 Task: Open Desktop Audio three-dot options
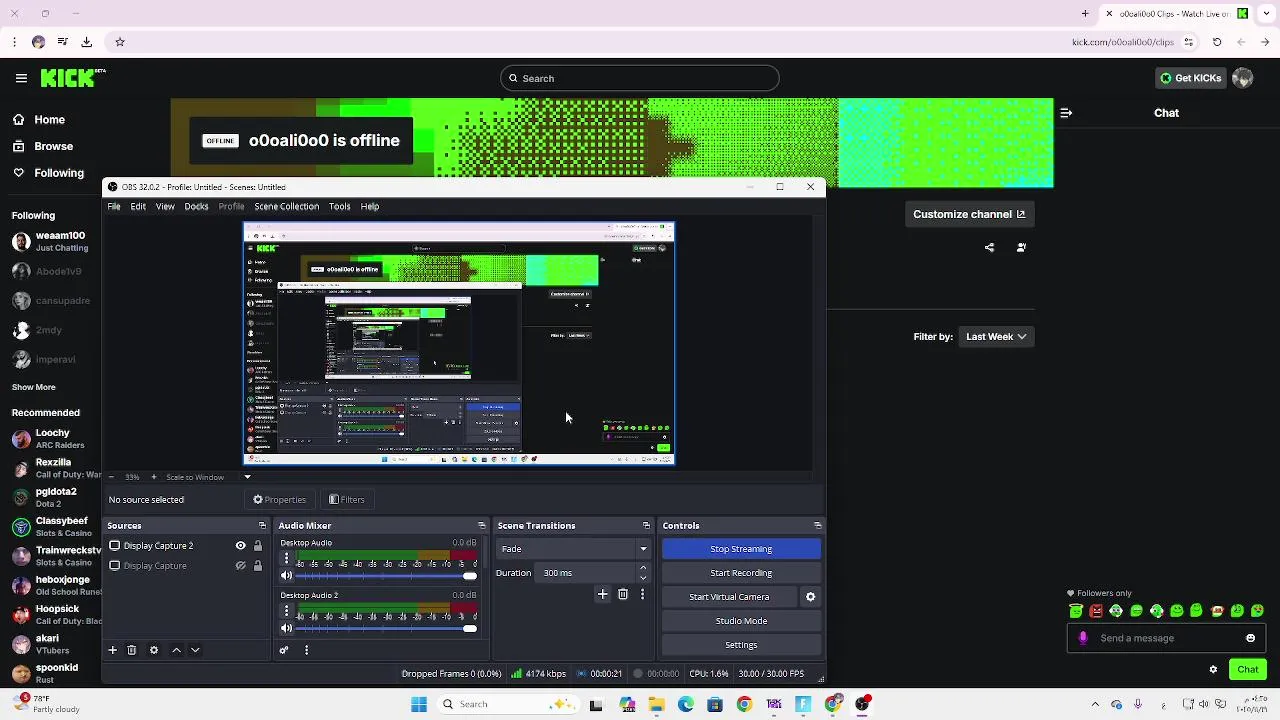287,559
